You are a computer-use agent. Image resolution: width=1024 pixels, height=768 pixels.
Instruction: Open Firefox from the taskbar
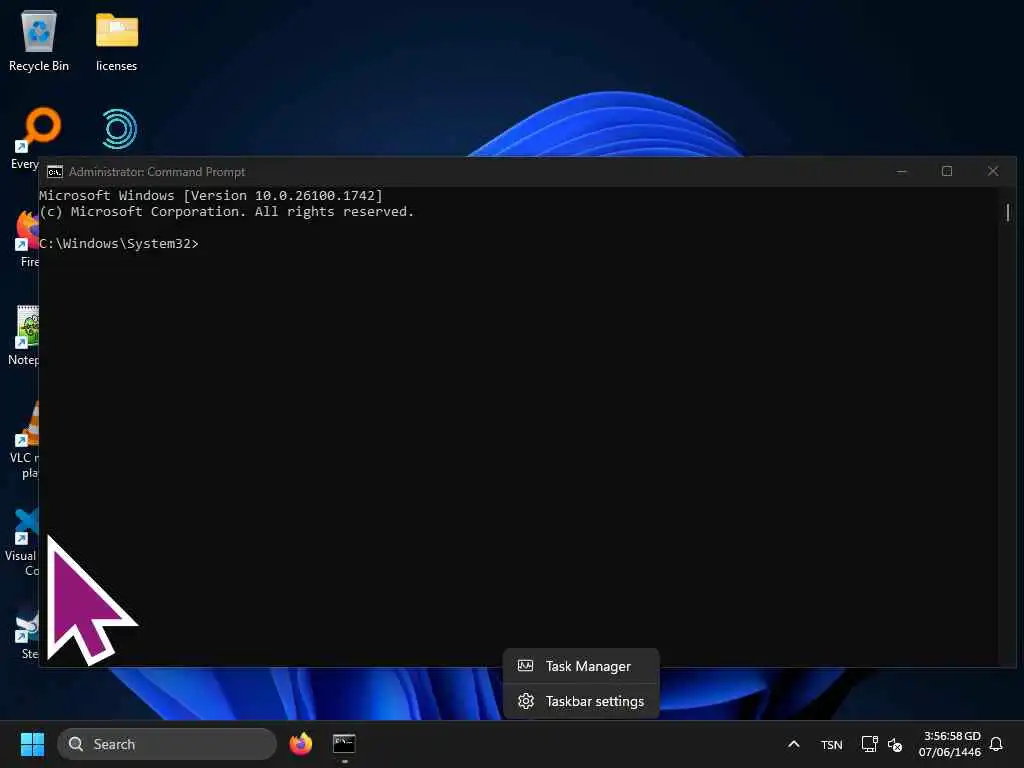point(301,744)
